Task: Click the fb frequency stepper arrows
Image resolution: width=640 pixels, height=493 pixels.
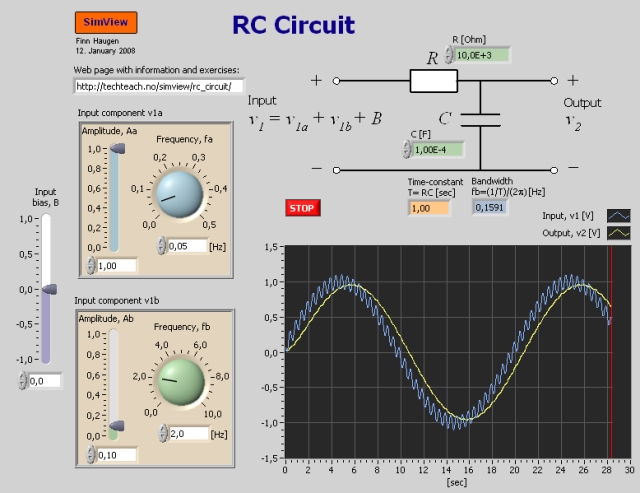Action: pos(163,433)
